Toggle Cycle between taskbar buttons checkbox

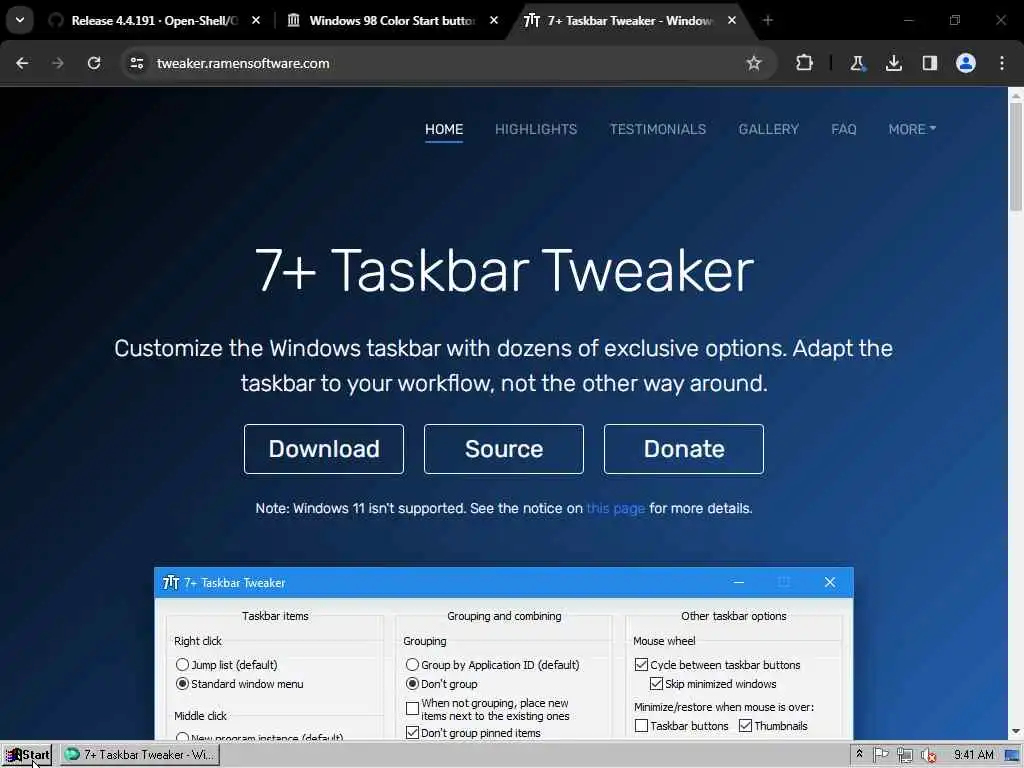pos(641,665)
